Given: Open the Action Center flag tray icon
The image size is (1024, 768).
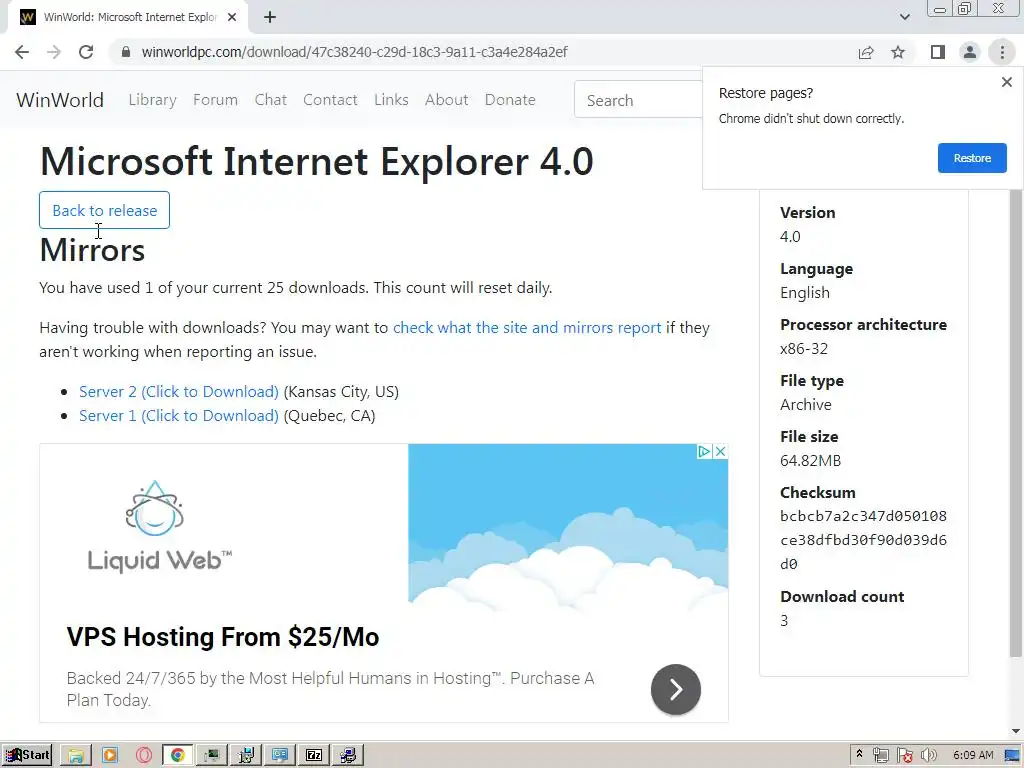Looking at the screenshot, I should 904,756.
